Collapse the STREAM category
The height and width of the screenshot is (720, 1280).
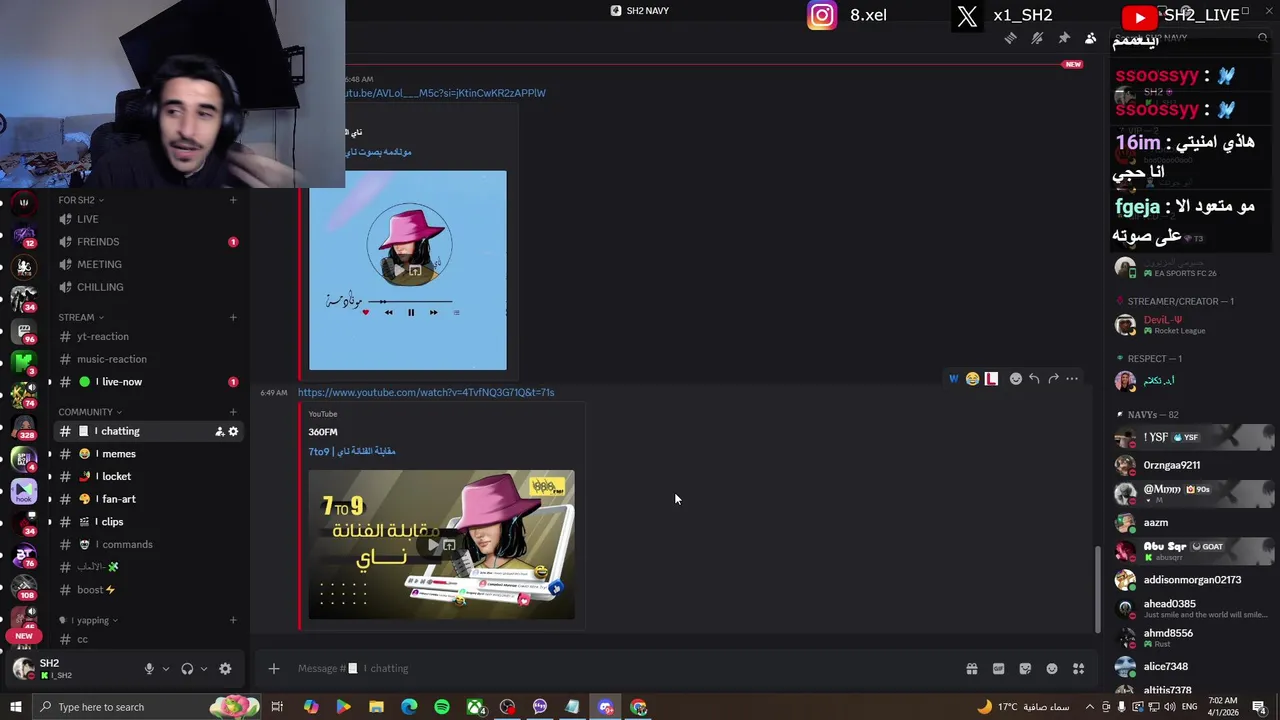81,317
